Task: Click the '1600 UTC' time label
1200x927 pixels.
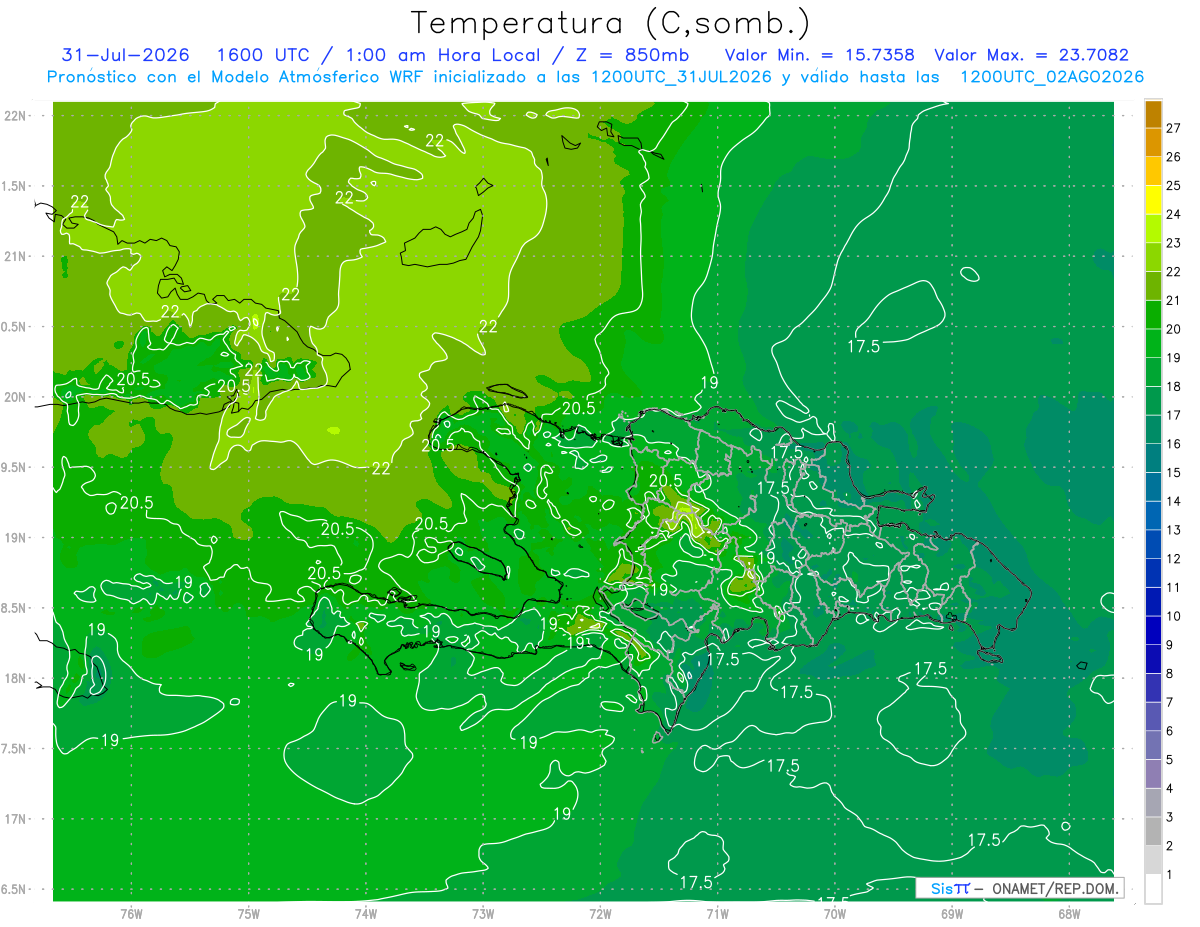Action: (x=263, y=55)
